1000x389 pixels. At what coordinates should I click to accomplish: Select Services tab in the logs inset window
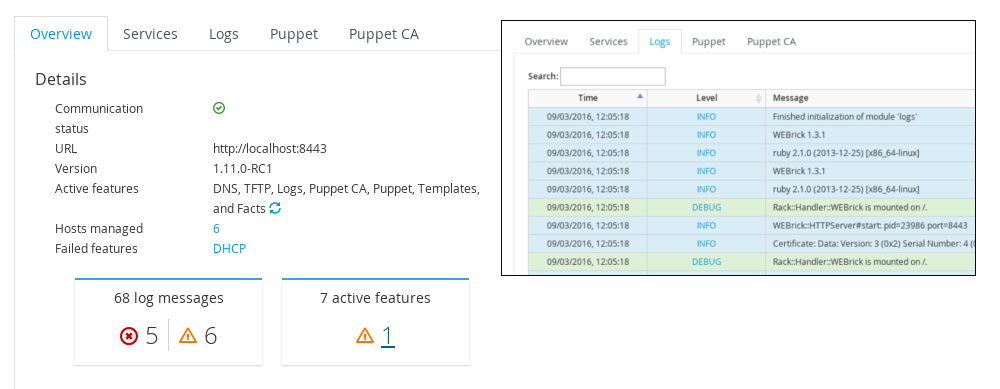point(608,41)
